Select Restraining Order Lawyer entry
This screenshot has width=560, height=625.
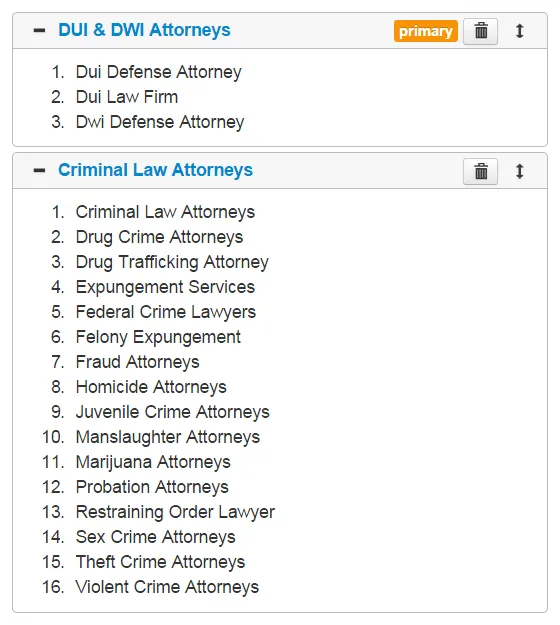[175, 512]
